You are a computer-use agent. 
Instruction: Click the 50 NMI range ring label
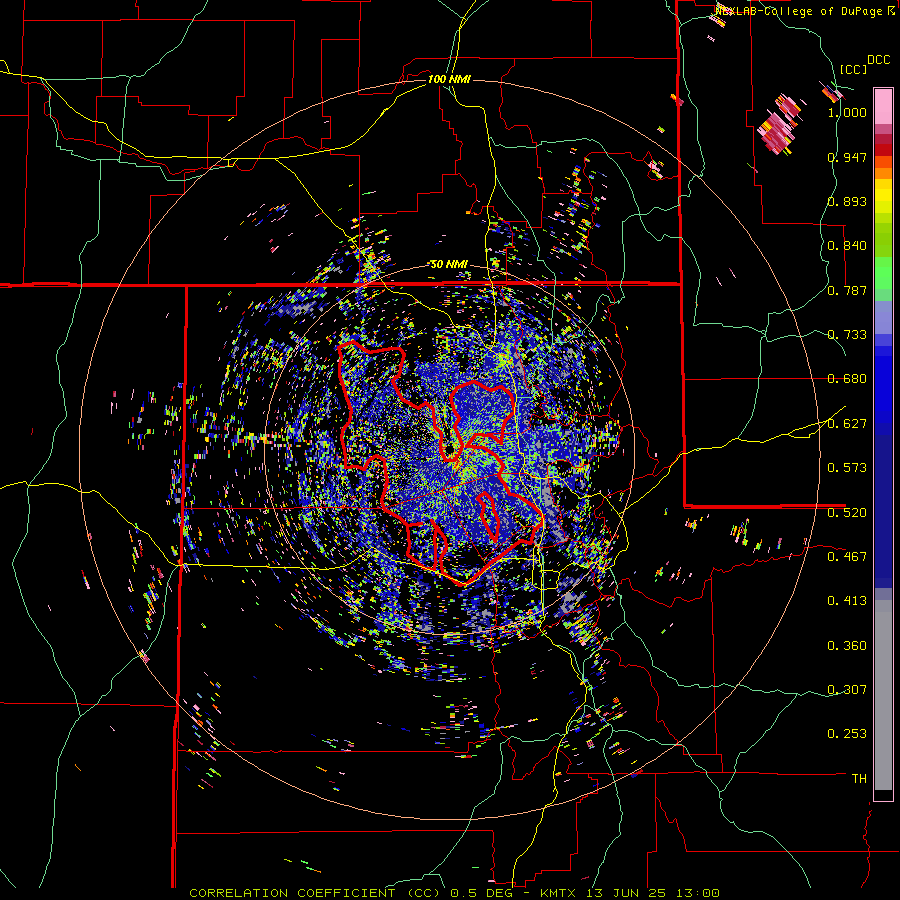click(x=449, y=265)
